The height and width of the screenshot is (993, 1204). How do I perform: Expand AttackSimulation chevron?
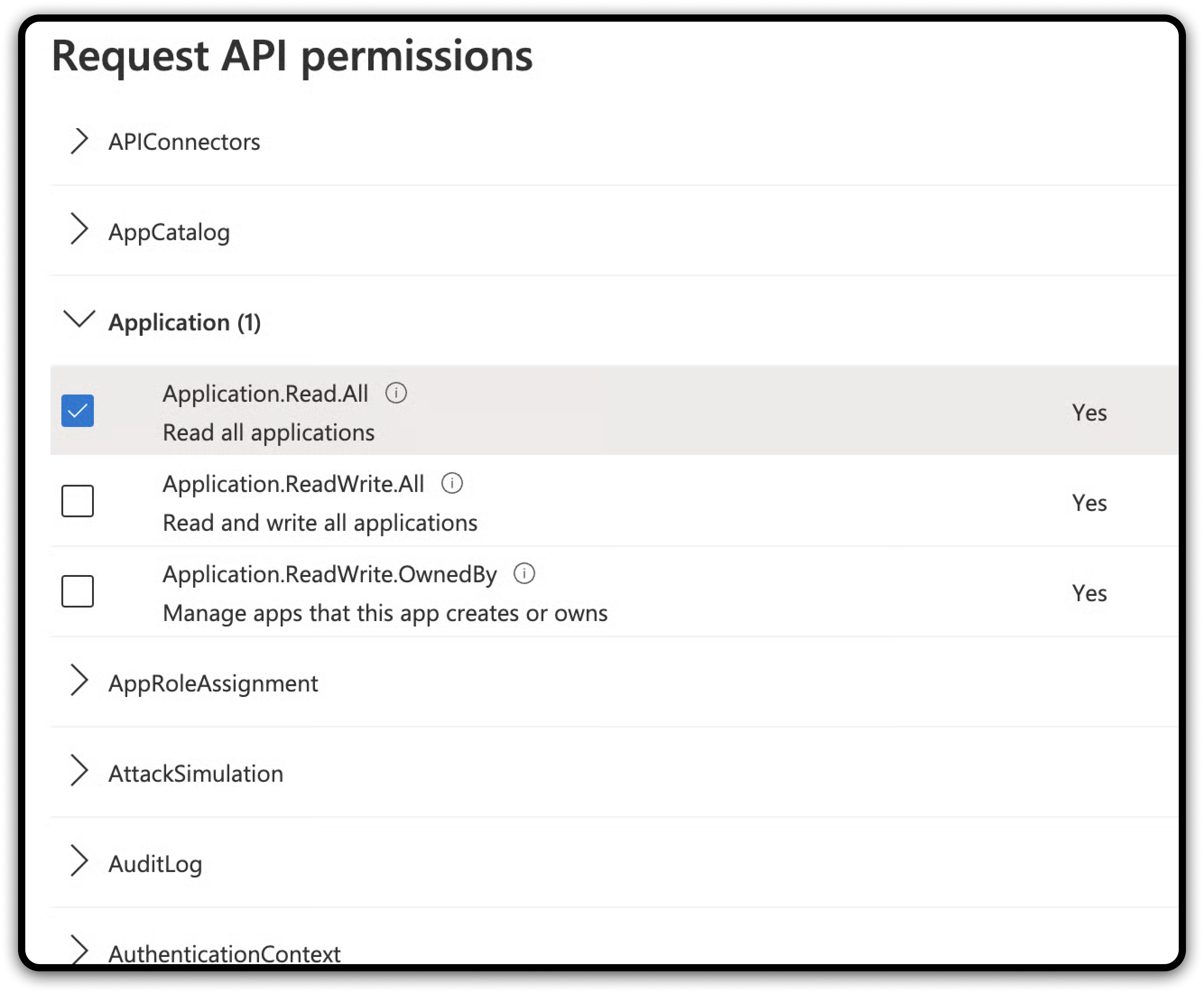pyautogui.click(x=79, y=770)
